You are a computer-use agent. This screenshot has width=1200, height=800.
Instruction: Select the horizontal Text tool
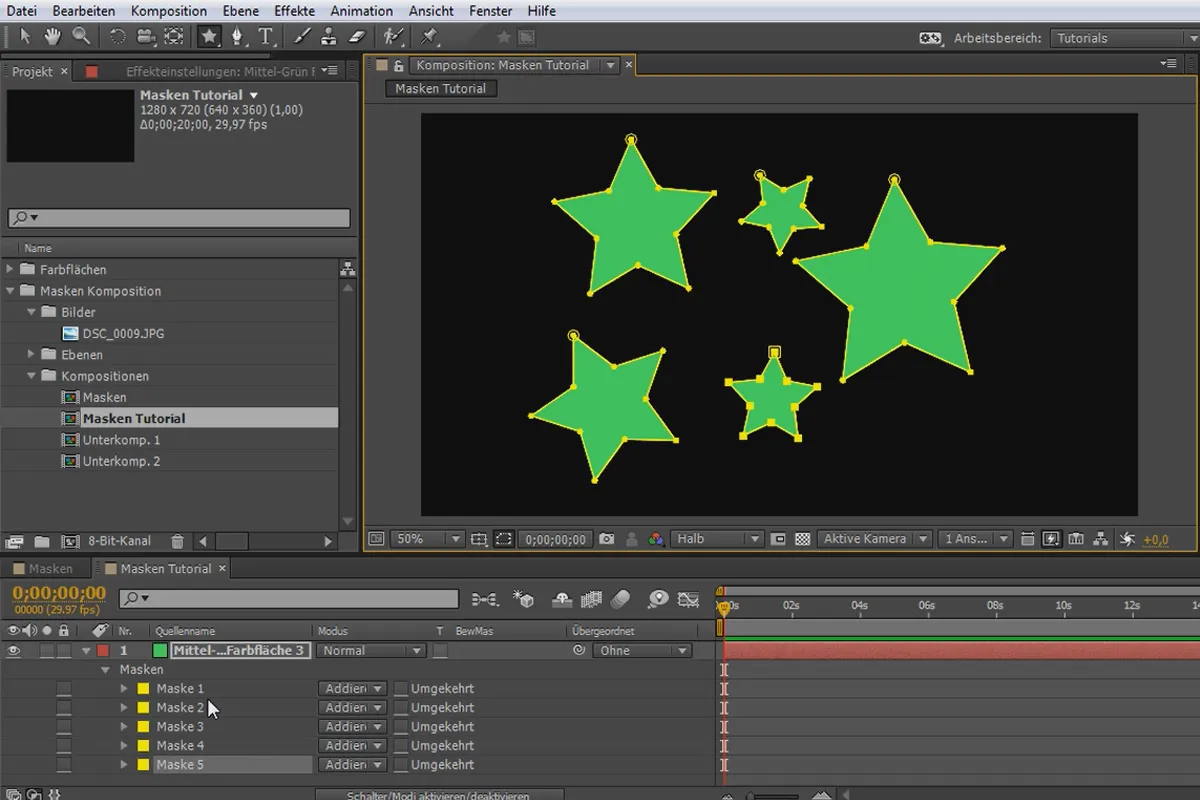[x=266, y=37]
